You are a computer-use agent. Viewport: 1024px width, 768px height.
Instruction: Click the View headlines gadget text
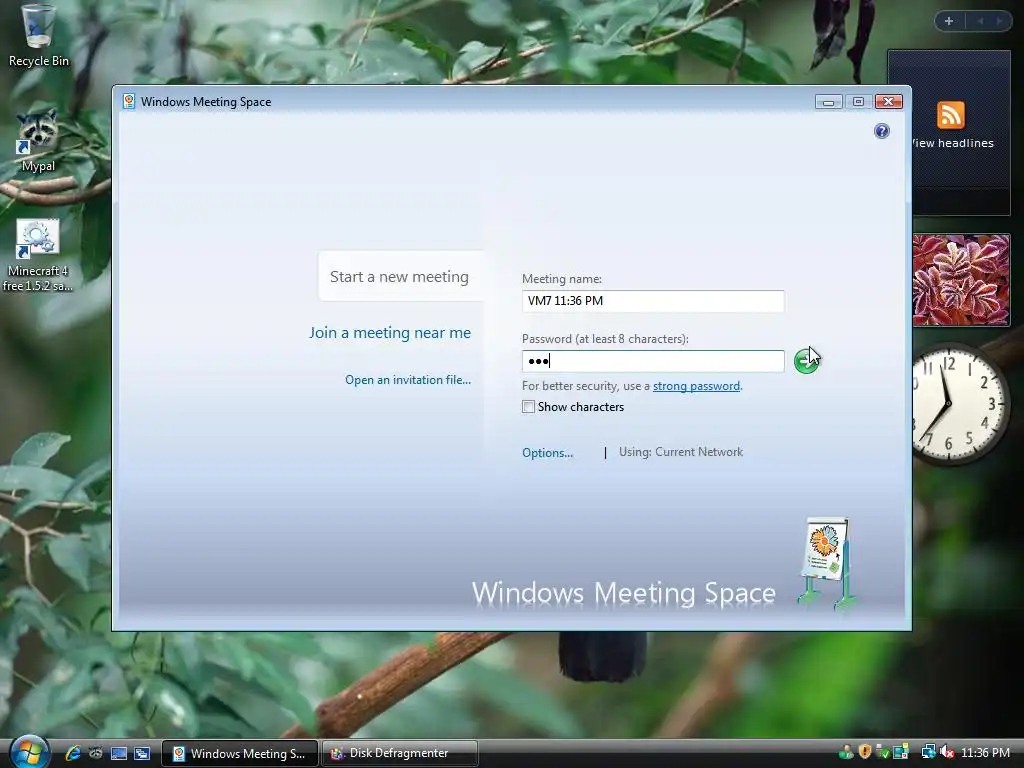pos(952,143)
